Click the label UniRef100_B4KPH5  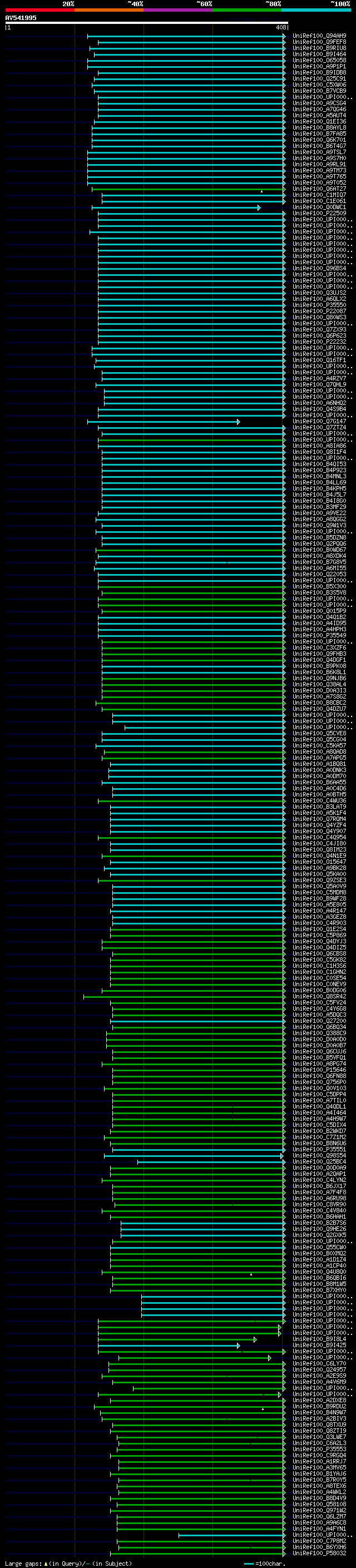pos(319,488)
